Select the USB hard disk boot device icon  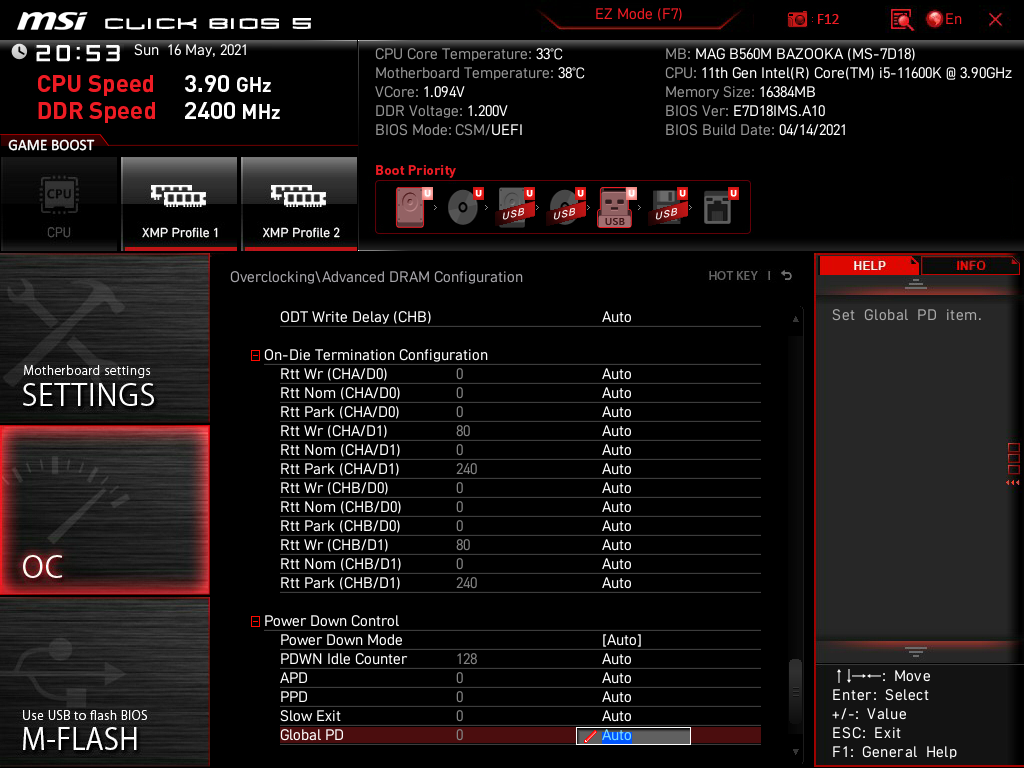(515, 207)
